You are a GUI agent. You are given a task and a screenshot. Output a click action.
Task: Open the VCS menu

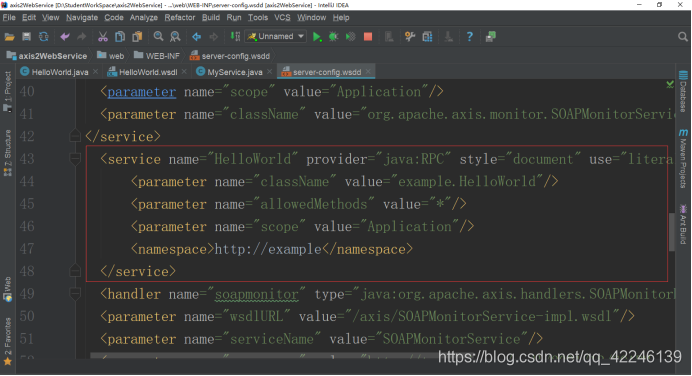[x=282, y=18]
